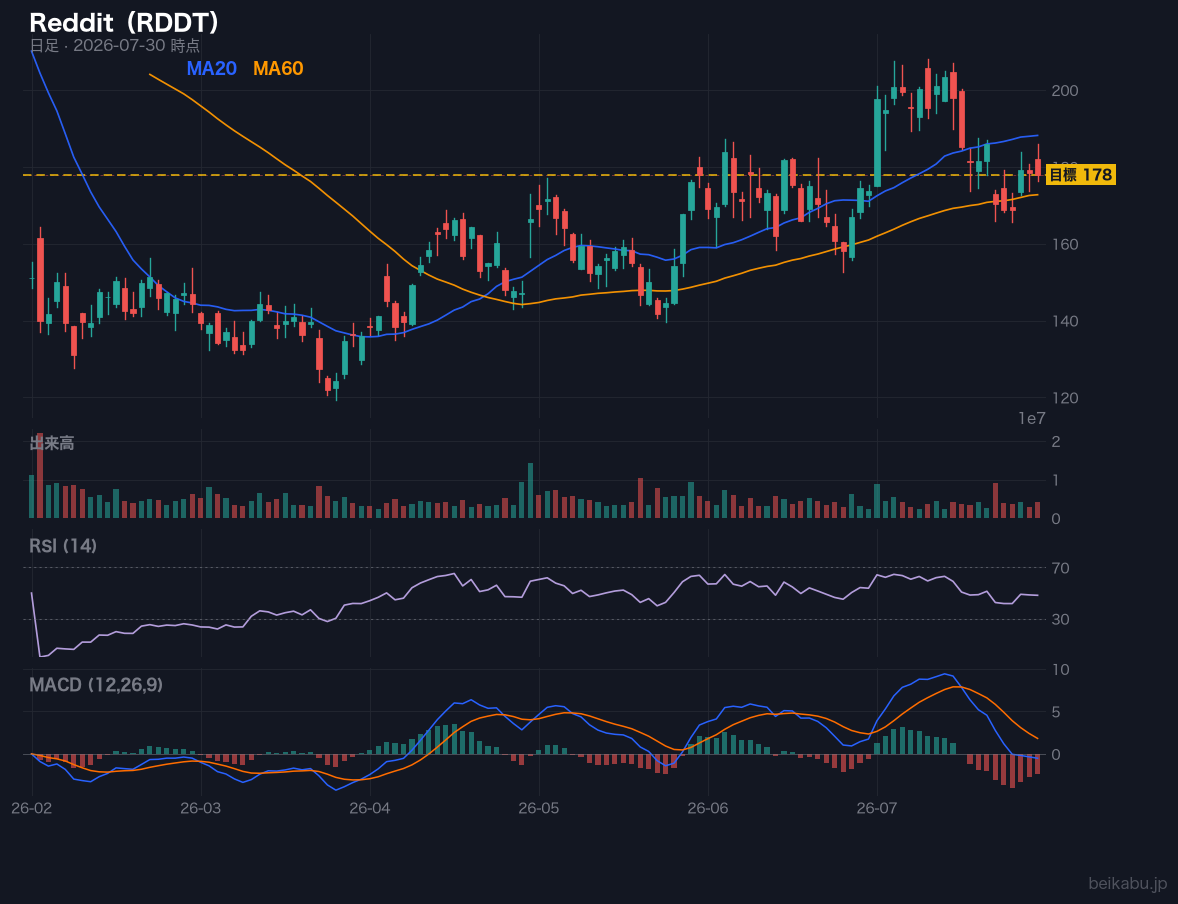Select the MA60 legend label
1178x904 pixels.
point(278,68)
